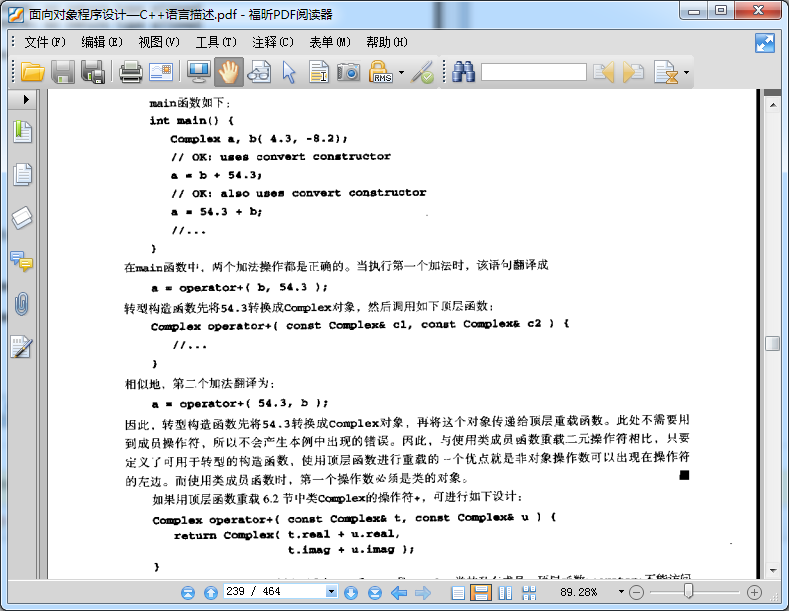
Task: Click the pen sign/validate icon
Action: tap(422, 72)
